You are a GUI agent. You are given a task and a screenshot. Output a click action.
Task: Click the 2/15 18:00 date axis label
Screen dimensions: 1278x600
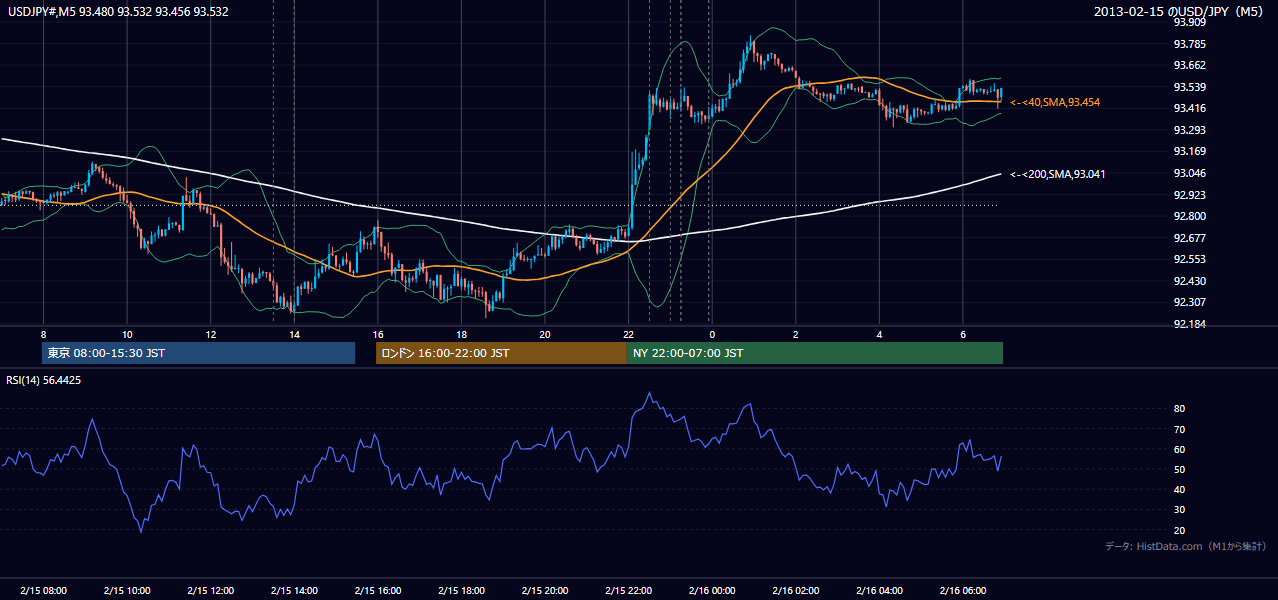pos(461,591)
